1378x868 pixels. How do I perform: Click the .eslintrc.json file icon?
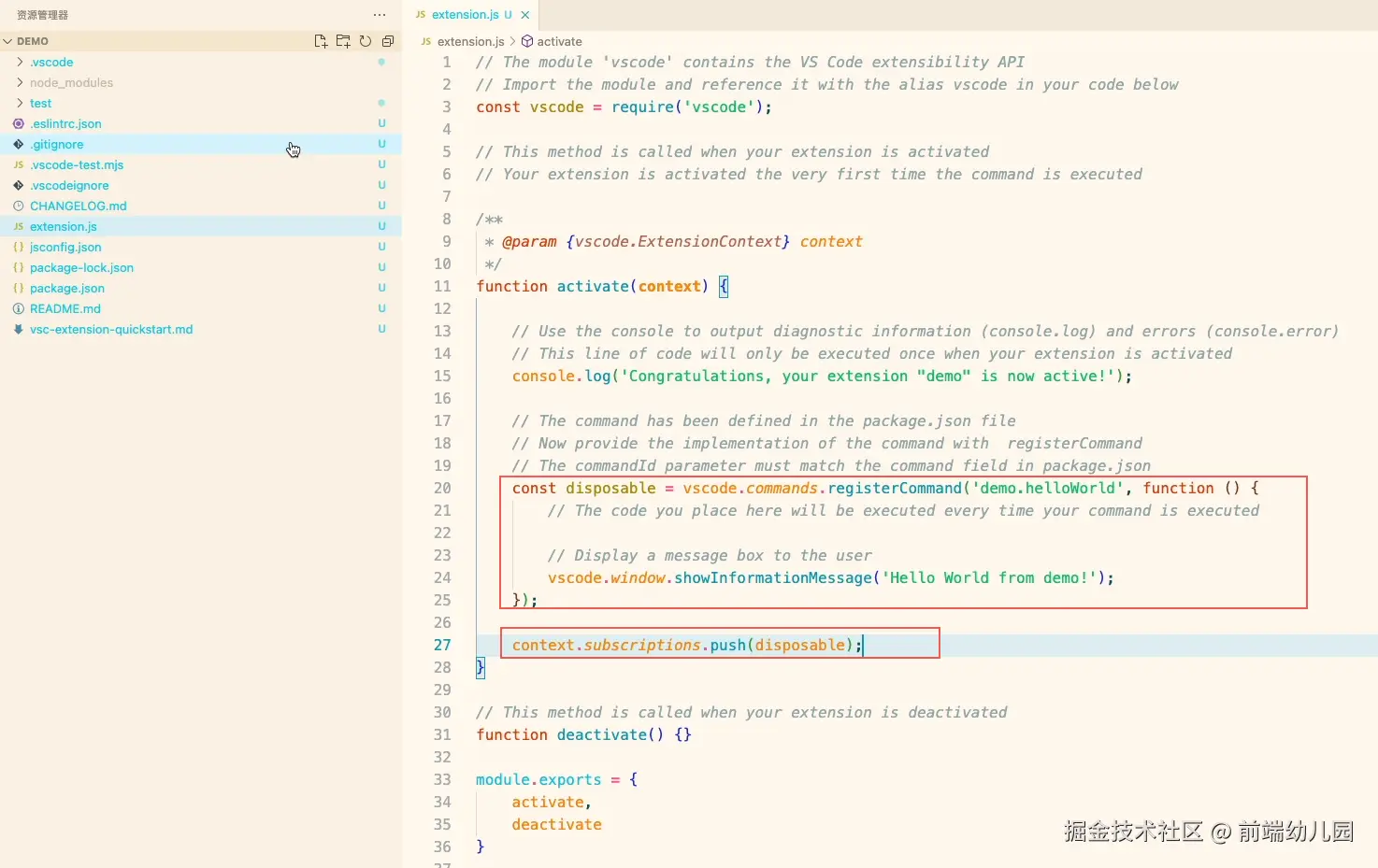(19, 123)
